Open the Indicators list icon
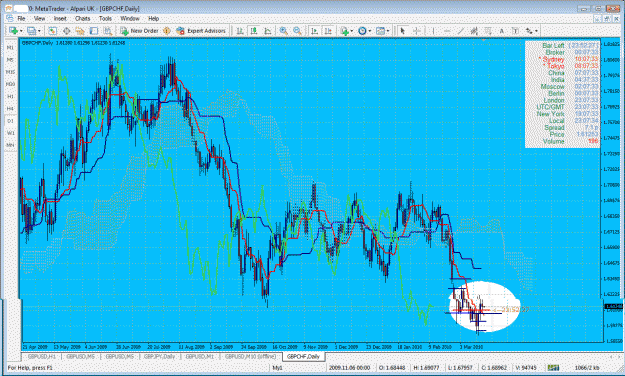This screenshot has height=376, width=625. click(x=344, y=31)
